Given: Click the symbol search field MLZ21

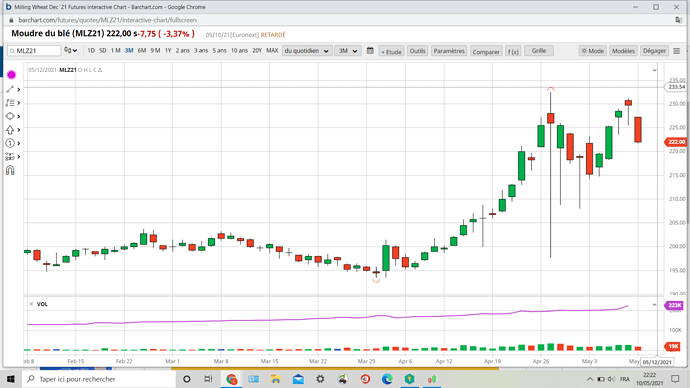Looking at the screenshot, I should click(34, 51).
